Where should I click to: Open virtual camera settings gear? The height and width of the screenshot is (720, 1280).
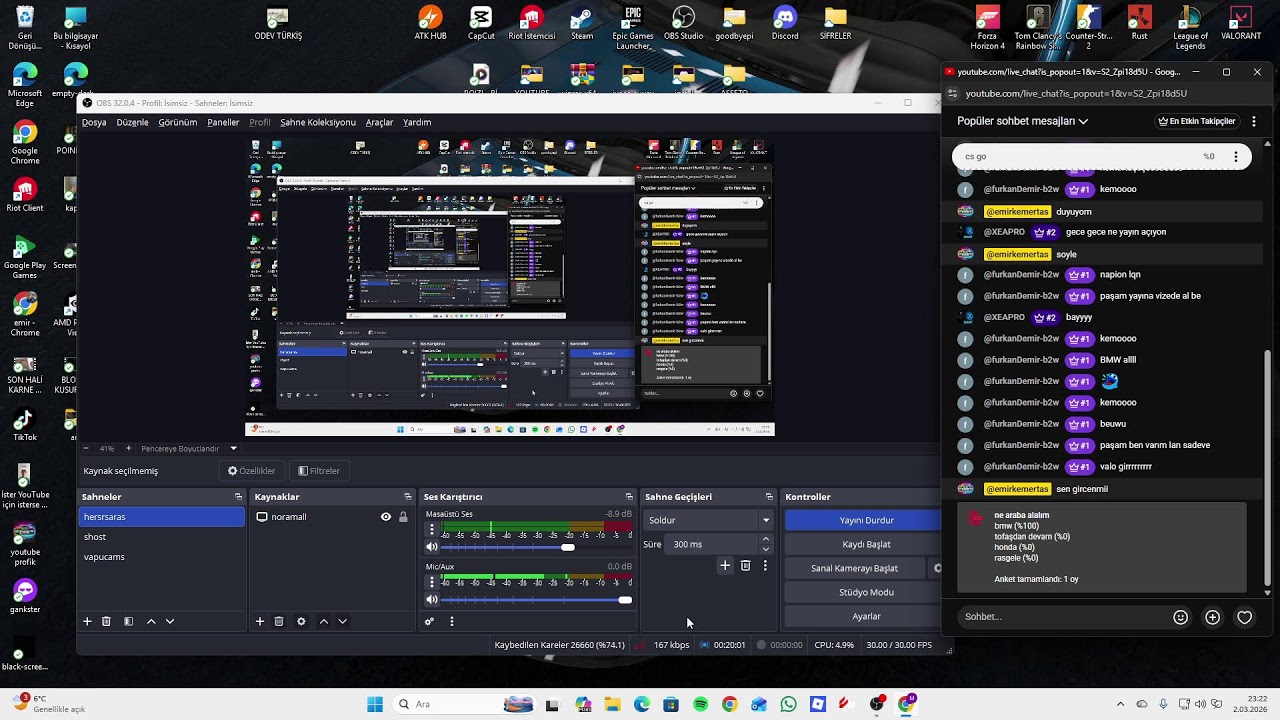click(937, 568)
